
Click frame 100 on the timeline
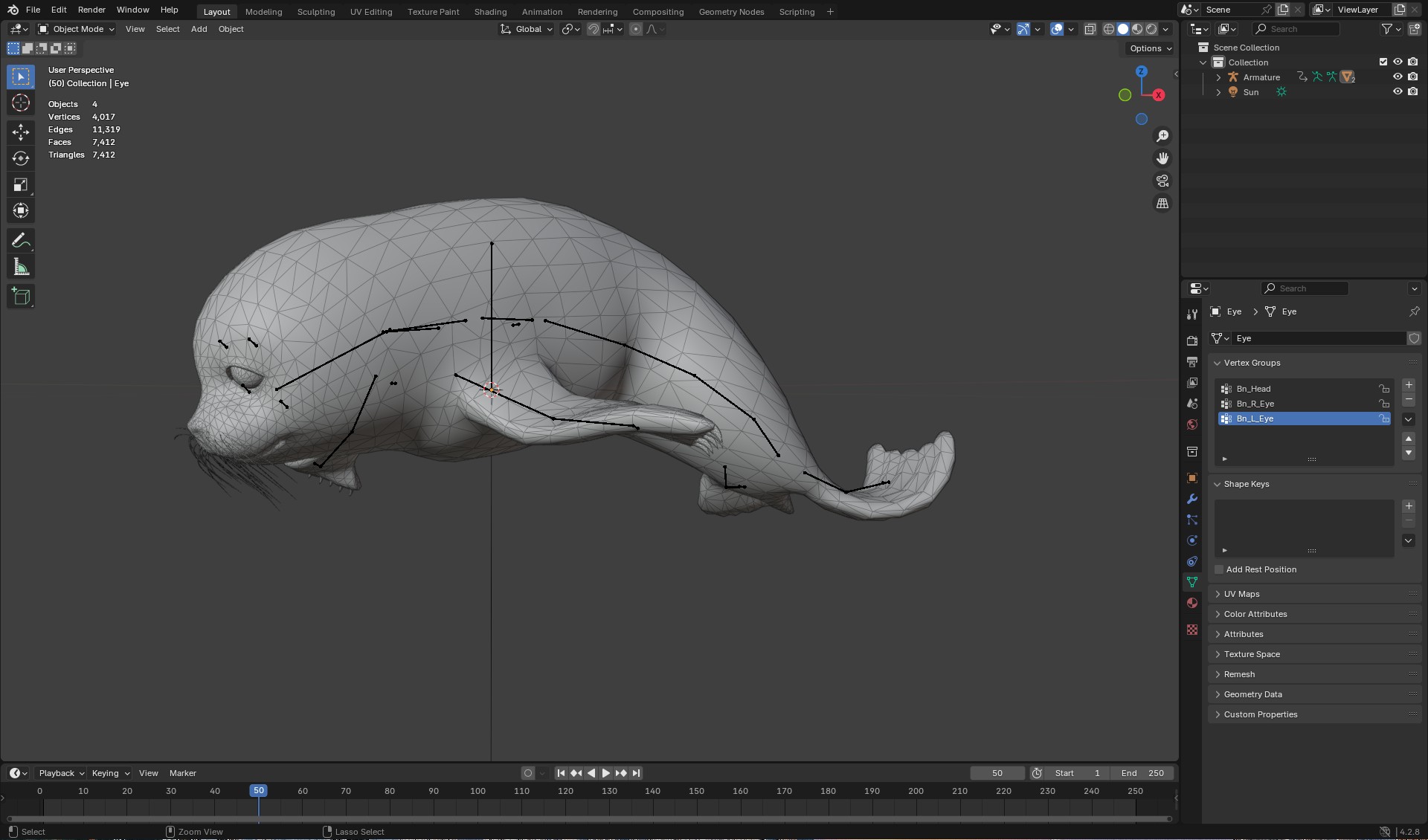[x=477, y=791]
